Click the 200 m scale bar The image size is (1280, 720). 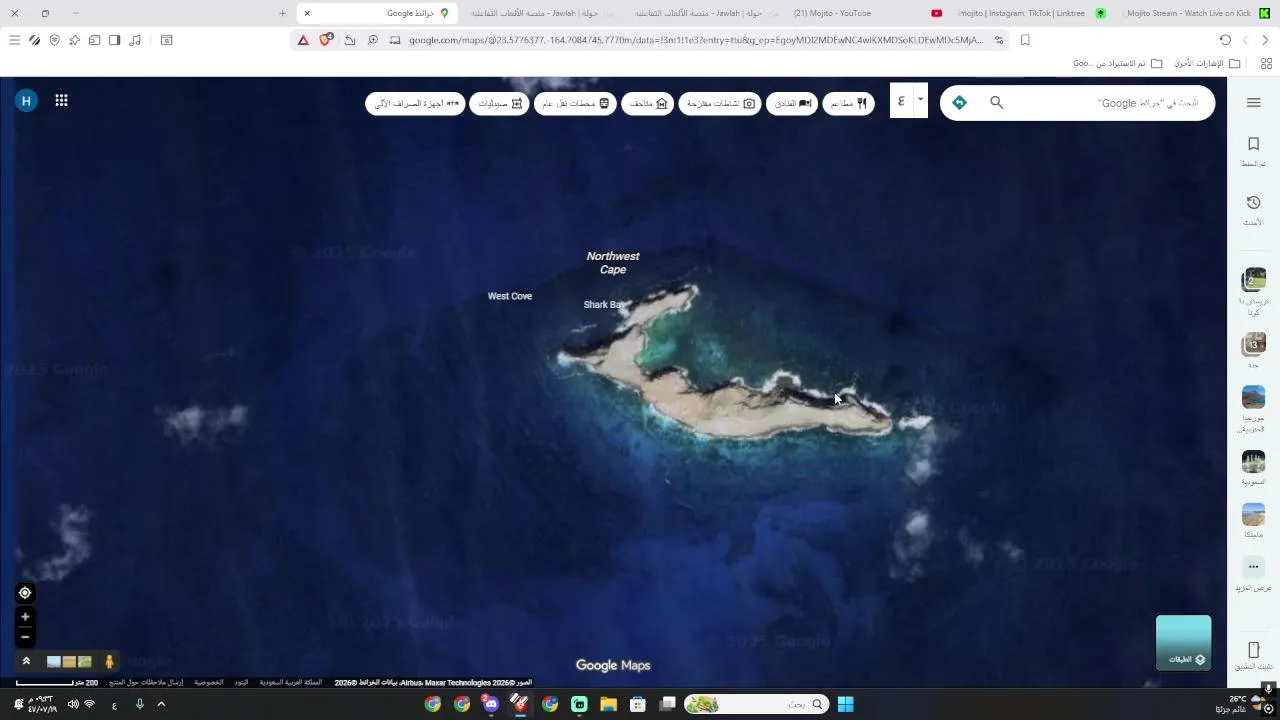(57, 683)
